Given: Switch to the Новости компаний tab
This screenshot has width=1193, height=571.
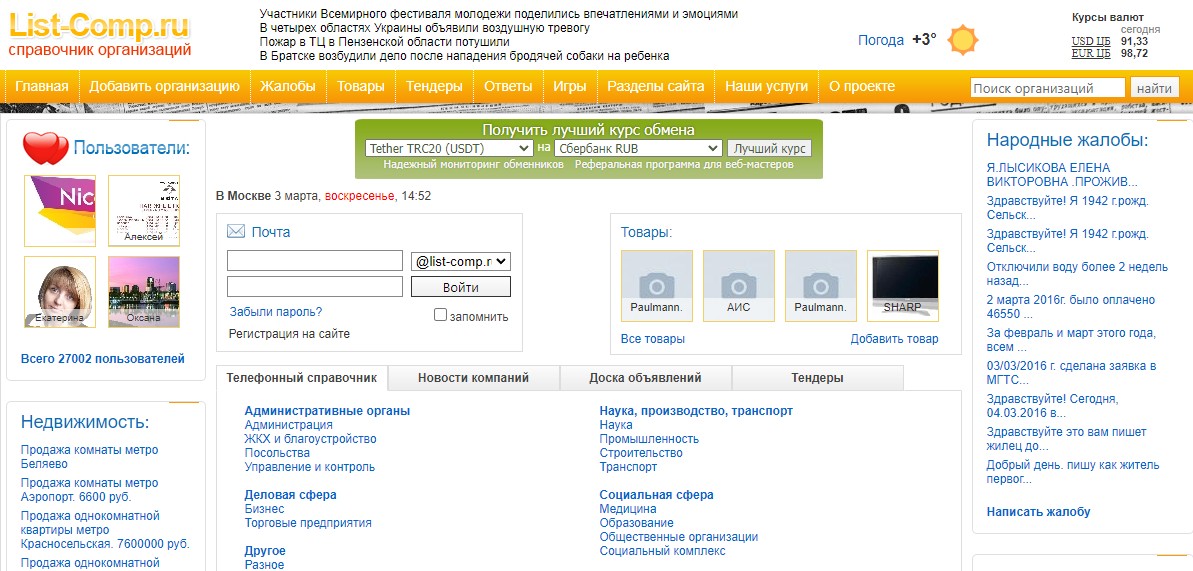Looking at the screenshot, I should (473, 378).
